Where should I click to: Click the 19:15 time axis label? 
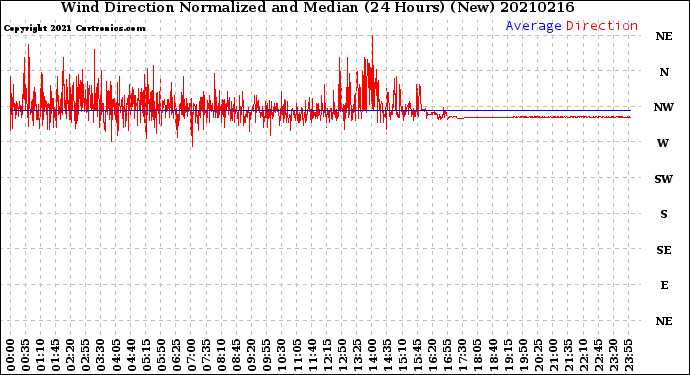(507, 355)
